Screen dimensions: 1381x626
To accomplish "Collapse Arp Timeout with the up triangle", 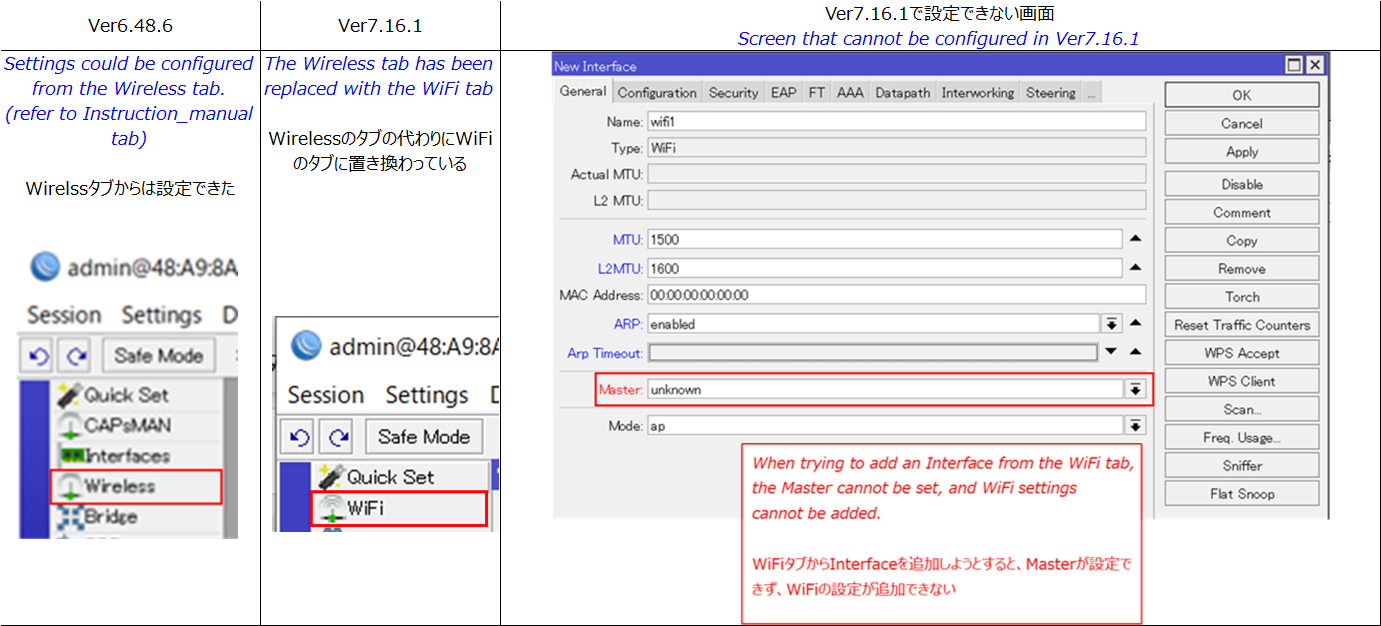I will click(1135, 352).
